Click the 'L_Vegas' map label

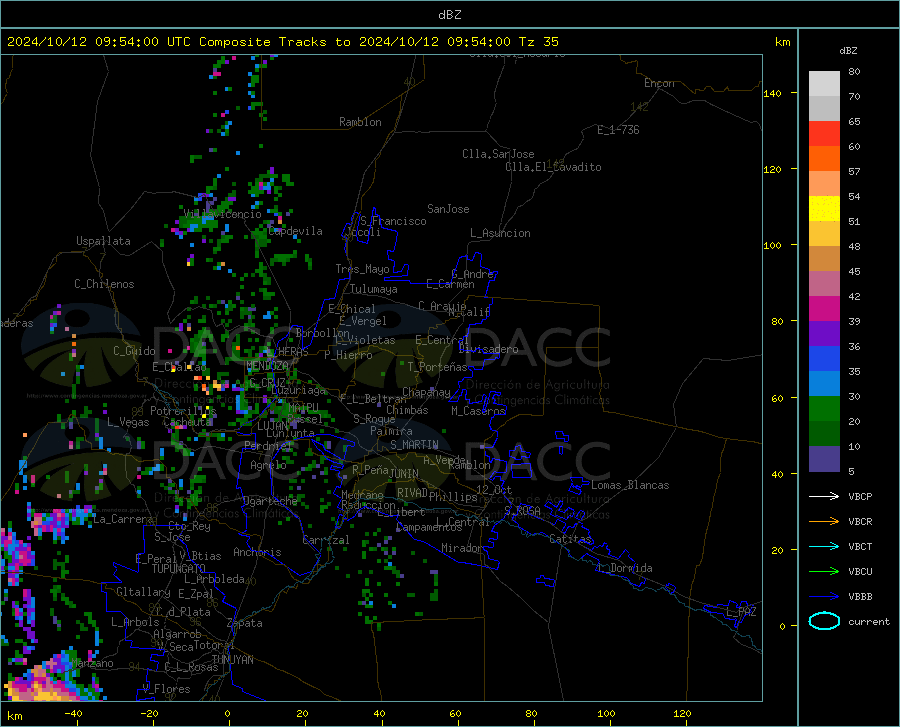(x=128, y=422)
